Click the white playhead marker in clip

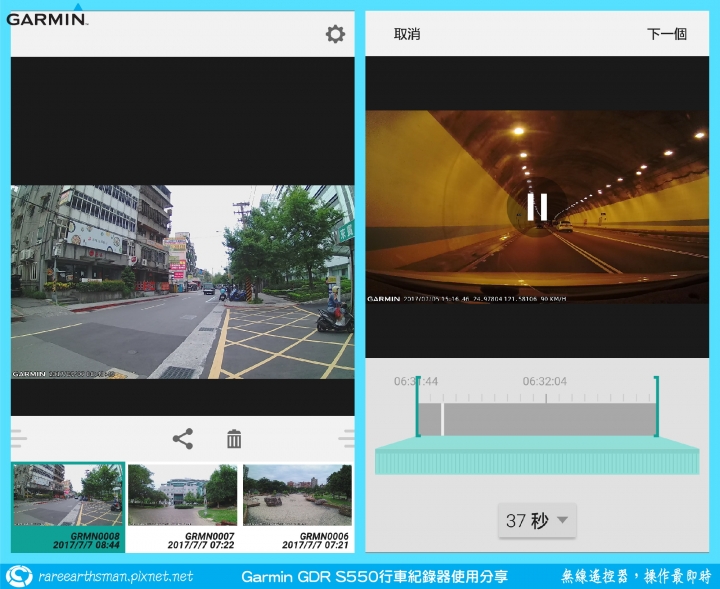click(x=442, y=419)
